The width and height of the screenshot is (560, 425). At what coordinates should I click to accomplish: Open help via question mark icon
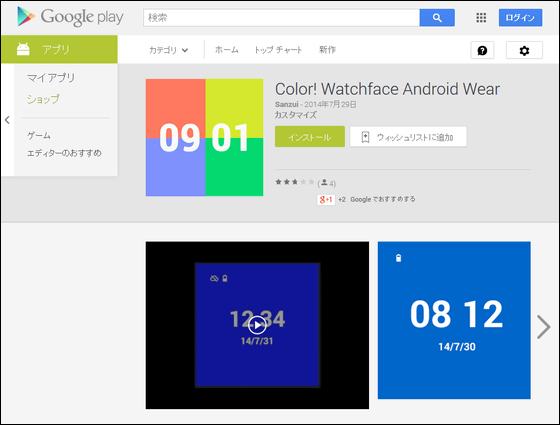click(x=482, y=50)
